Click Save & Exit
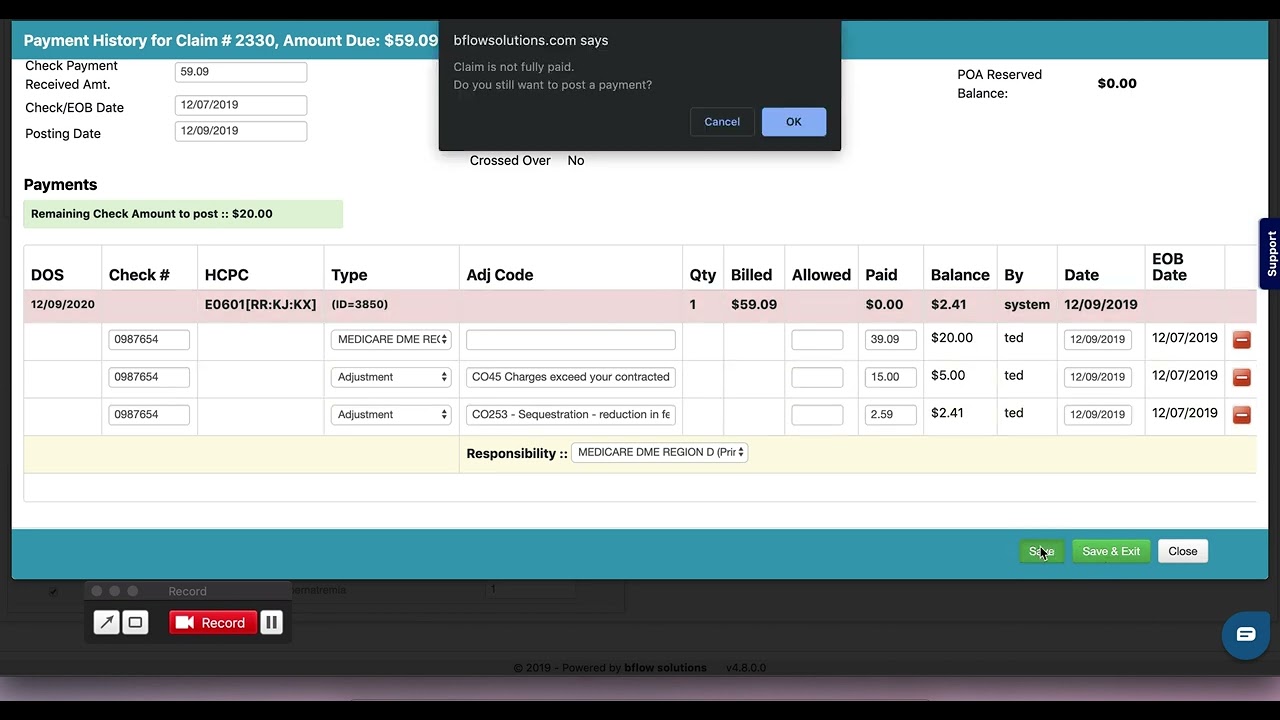This screenshot has width=1280, height=720. (x=1111, y=551)
